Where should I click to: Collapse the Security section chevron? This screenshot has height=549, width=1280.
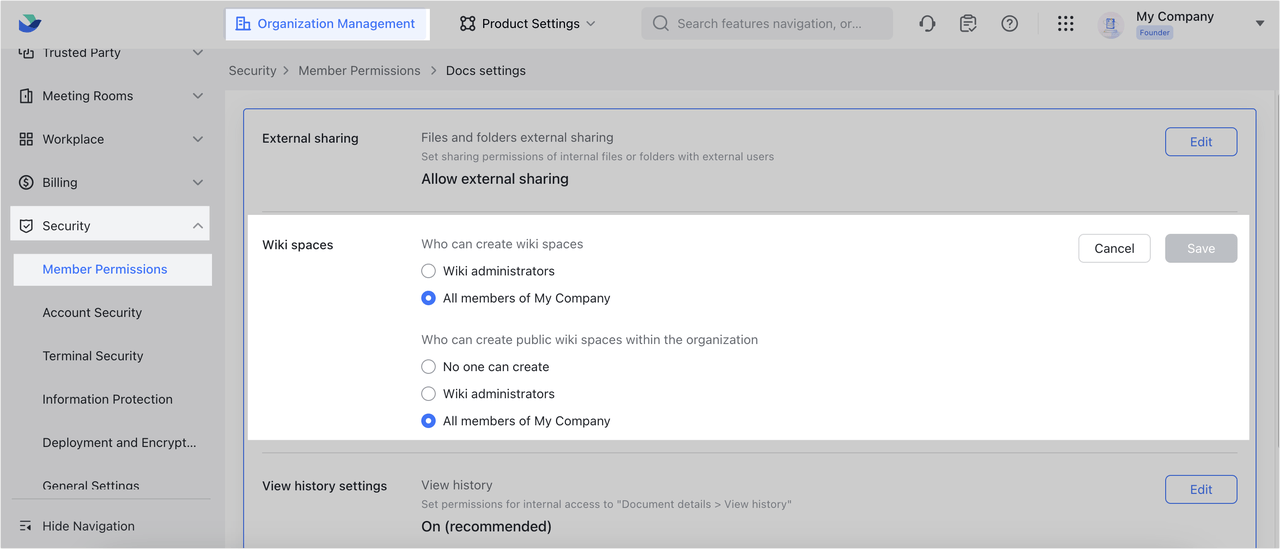(x=198, y=226)
